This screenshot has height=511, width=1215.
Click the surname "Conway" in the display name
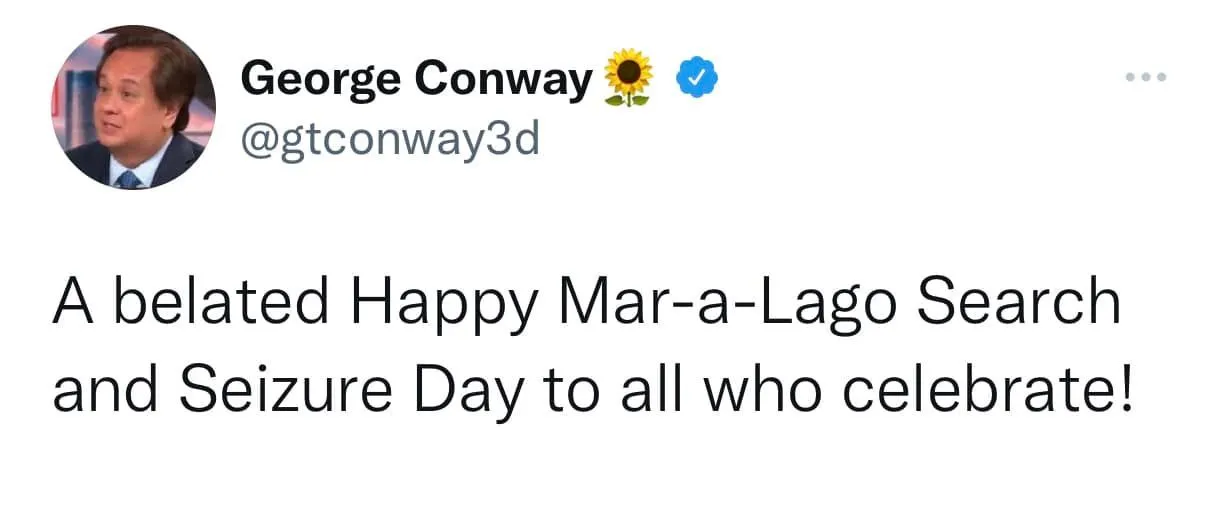503,78
